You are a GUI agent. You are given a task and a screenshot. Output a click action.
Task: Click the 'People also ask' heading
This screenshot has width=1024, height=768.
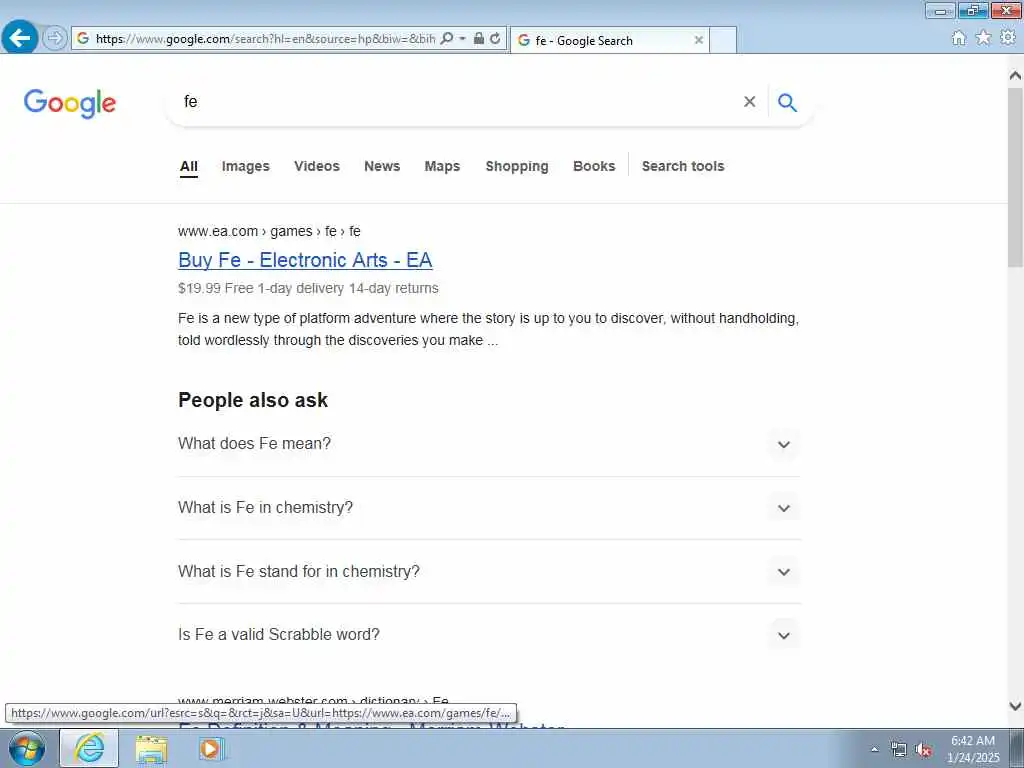[x=253, y=400]
